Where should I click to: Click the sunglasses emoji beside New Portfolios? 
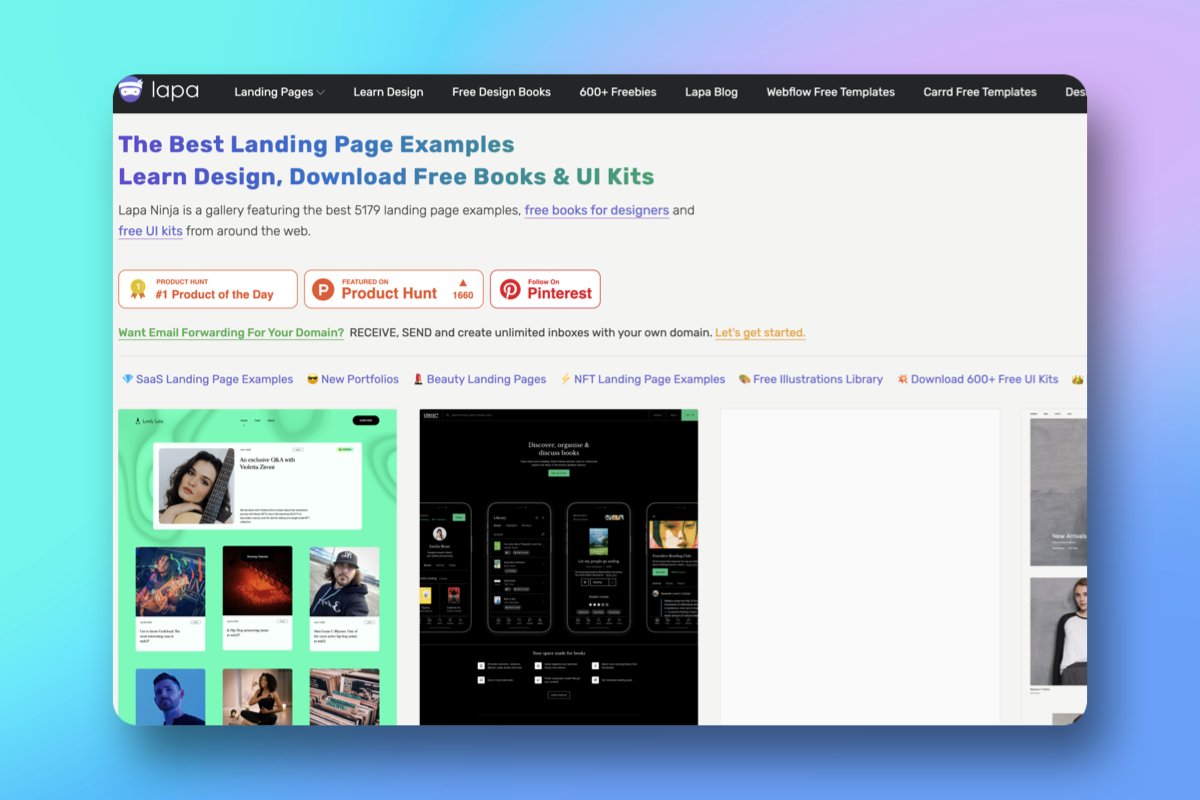(x=313, y=380)
